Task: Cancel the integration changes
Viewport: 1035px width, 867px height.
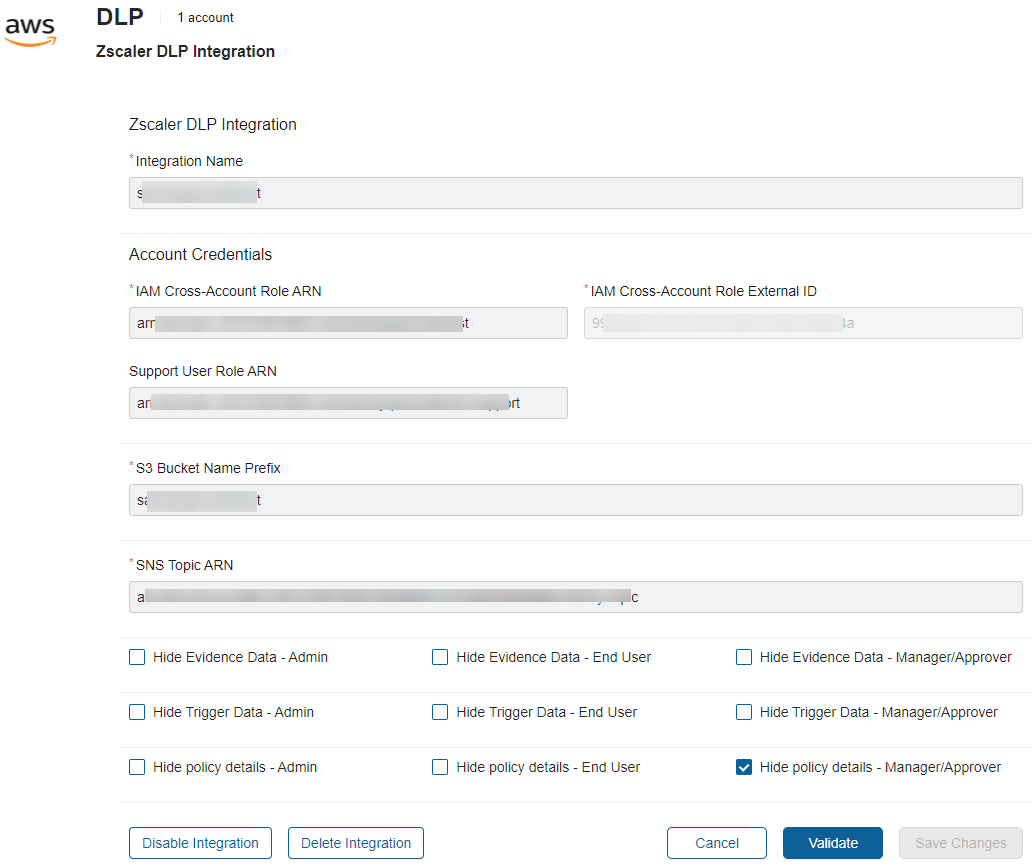Action: coord(716,843)
